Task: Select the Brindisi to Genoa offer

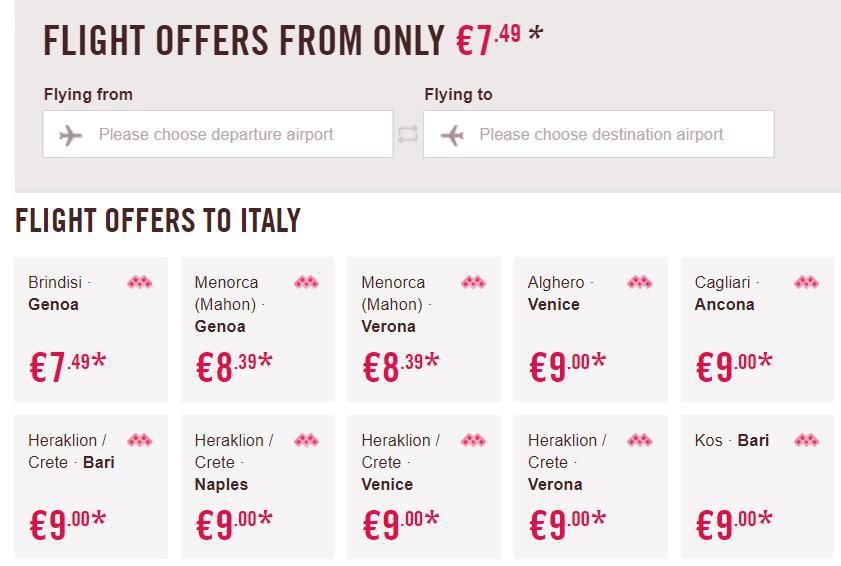Action: coord(91,329)
